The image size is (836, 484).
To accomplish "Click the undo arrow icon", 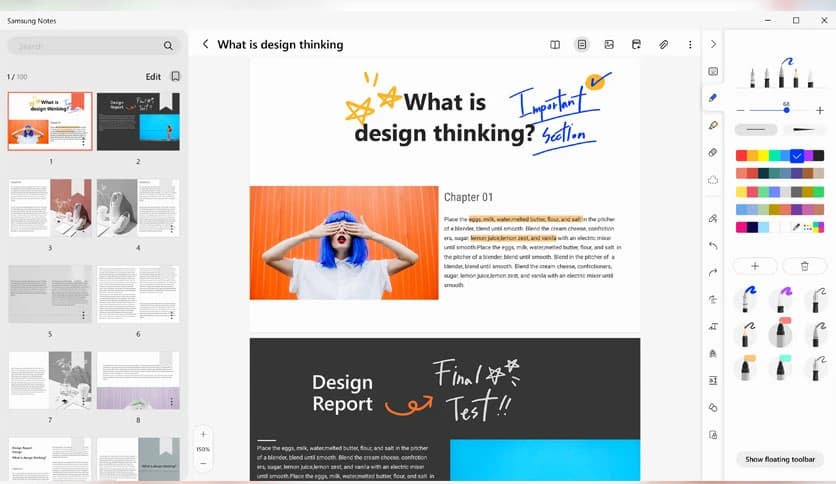I will (713, 245).
